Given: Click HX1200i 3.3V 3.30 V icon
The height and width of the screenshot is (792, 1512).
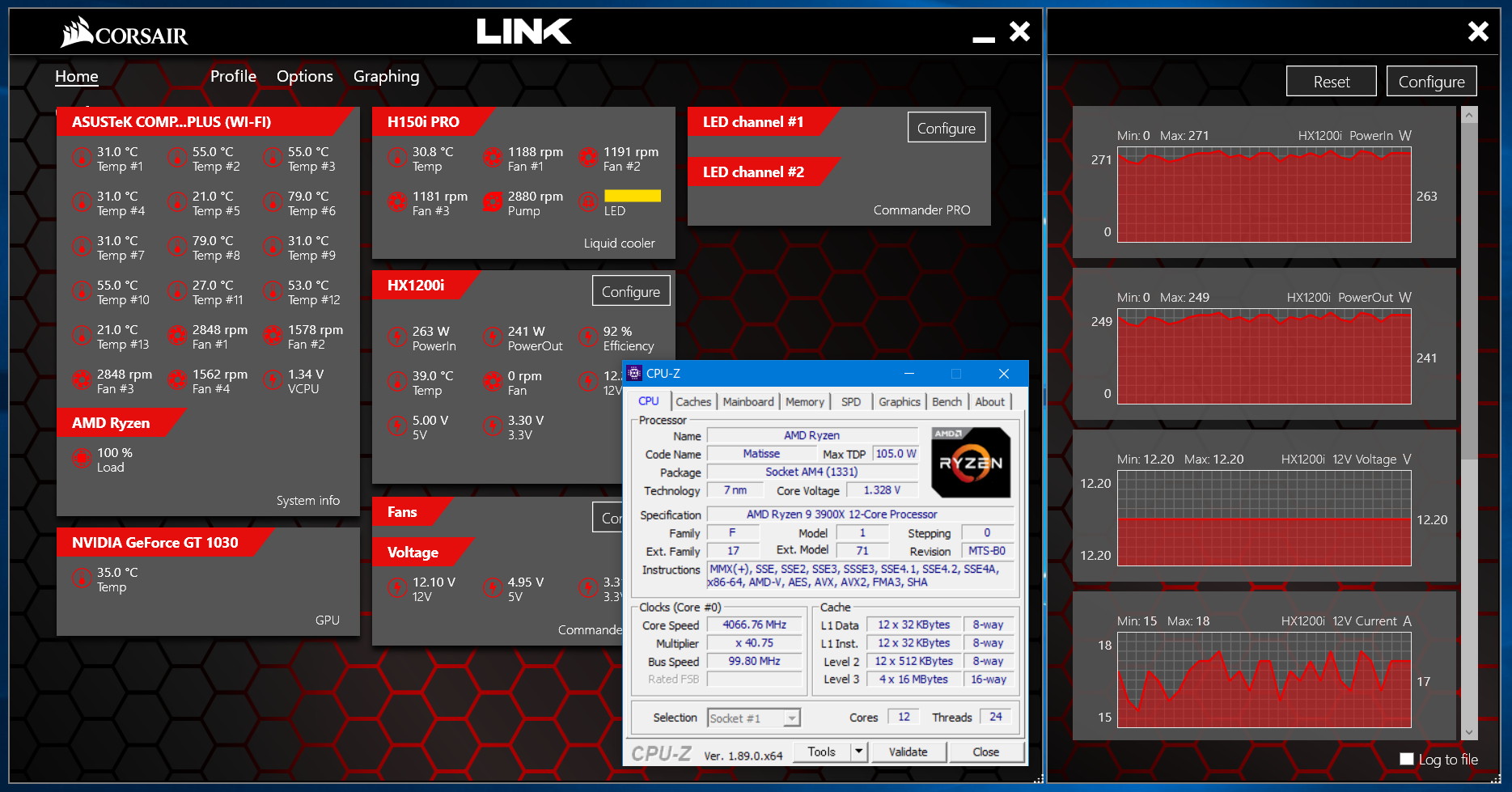Looking at the screenshot, I should pos(493,426).
